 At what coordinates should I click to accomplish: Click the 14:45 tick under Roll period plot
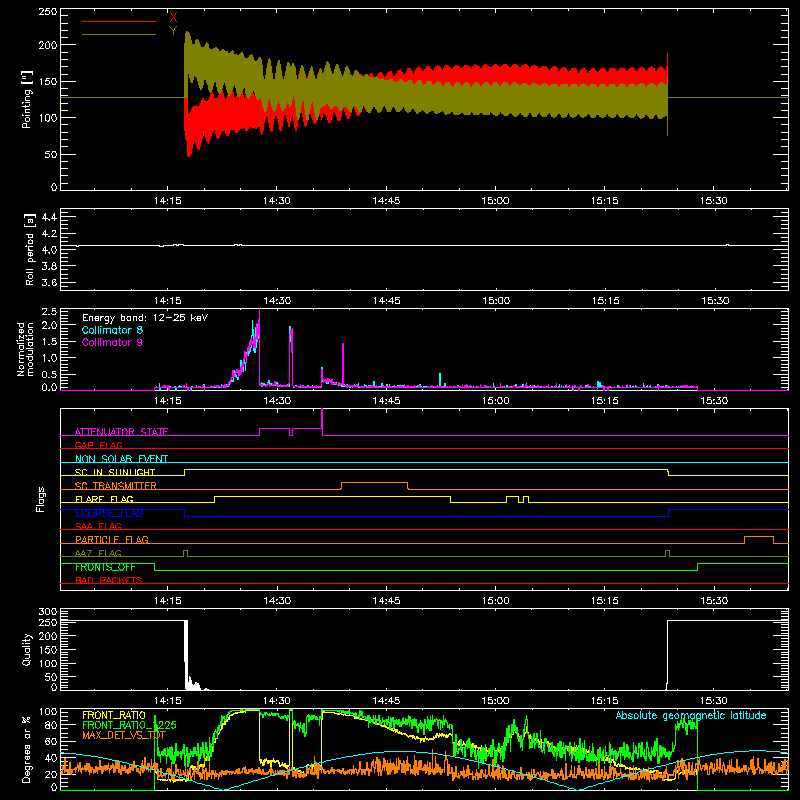point(386,301)
